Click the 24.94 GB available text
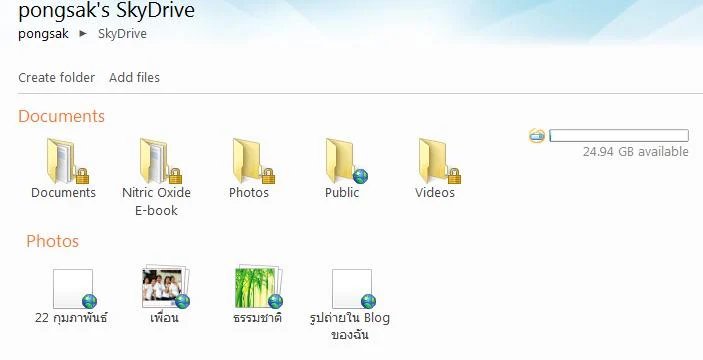 click(x=636, y=152)
